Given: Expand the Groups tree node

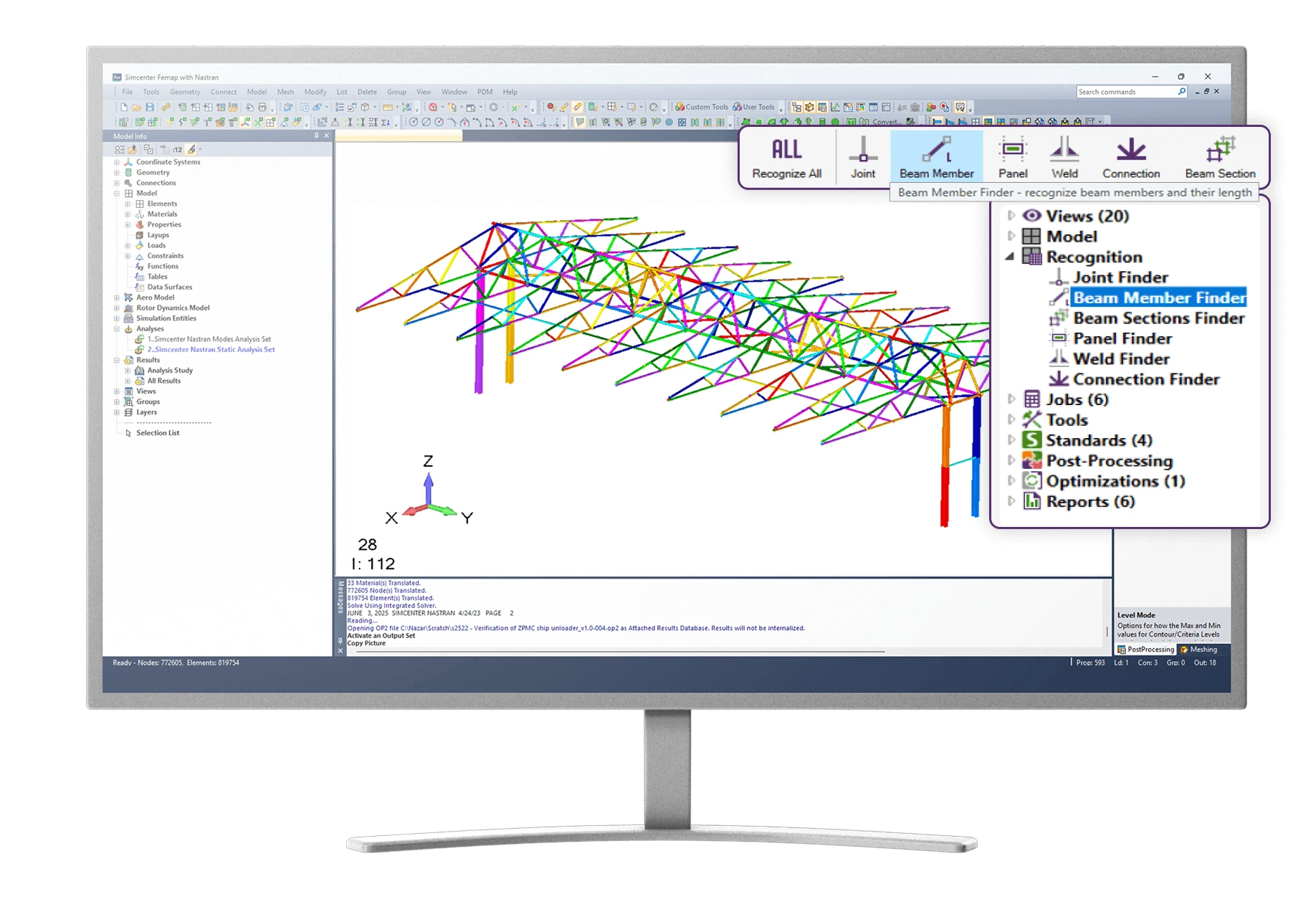Looking at the screenshot, I should click(x=117, y=402).
